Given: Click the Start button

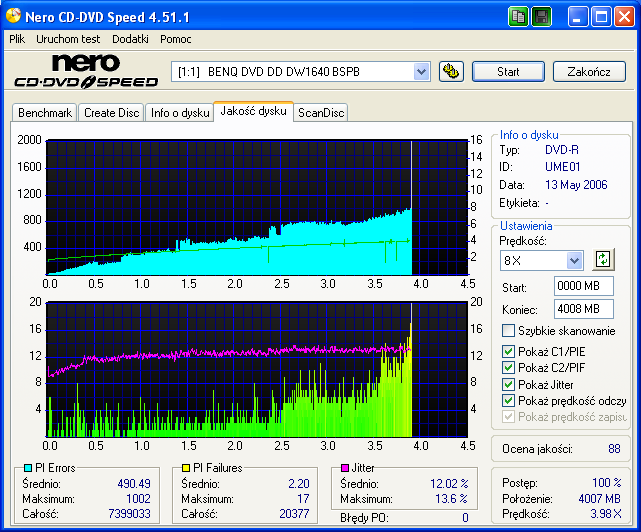Looking at the screenshot, I should tap(508, 72).
